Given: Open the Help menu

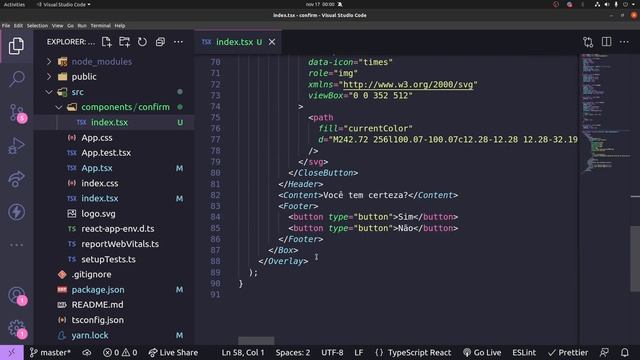Looking at the screenshot, I should coord(120,25).
